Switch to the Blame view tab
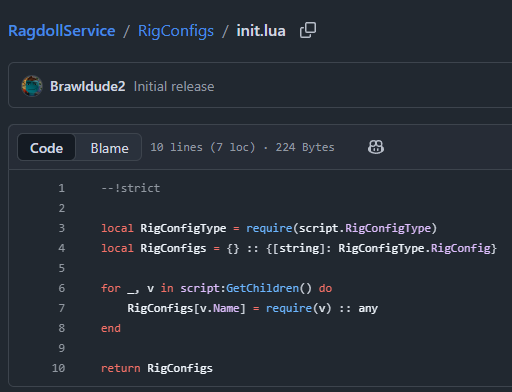This screenshot has width=512, height=392. coord(109,148)
